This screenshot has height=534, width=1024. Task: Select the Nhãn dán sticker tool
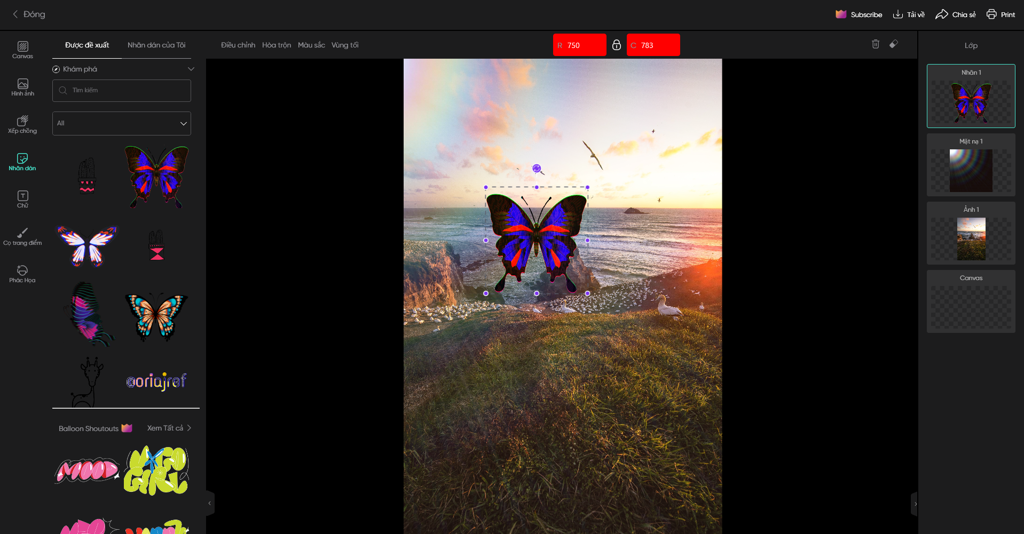22,161
